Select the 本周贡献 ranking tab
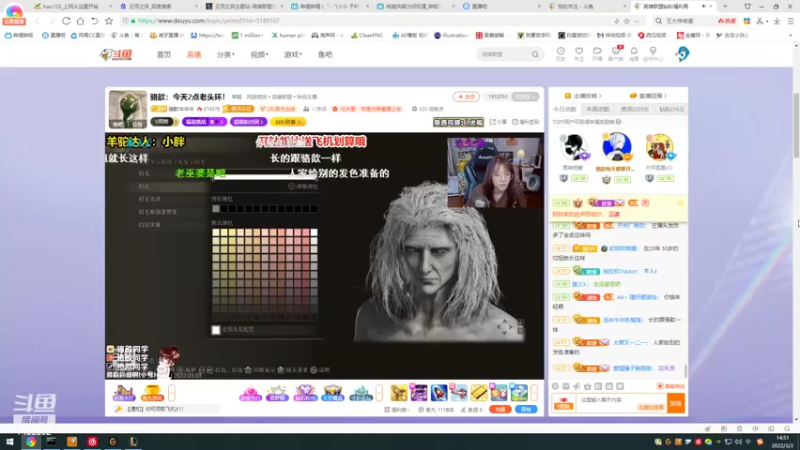This screenshot has width=800, height=450. pyautogui.click(x=597, y=109)
